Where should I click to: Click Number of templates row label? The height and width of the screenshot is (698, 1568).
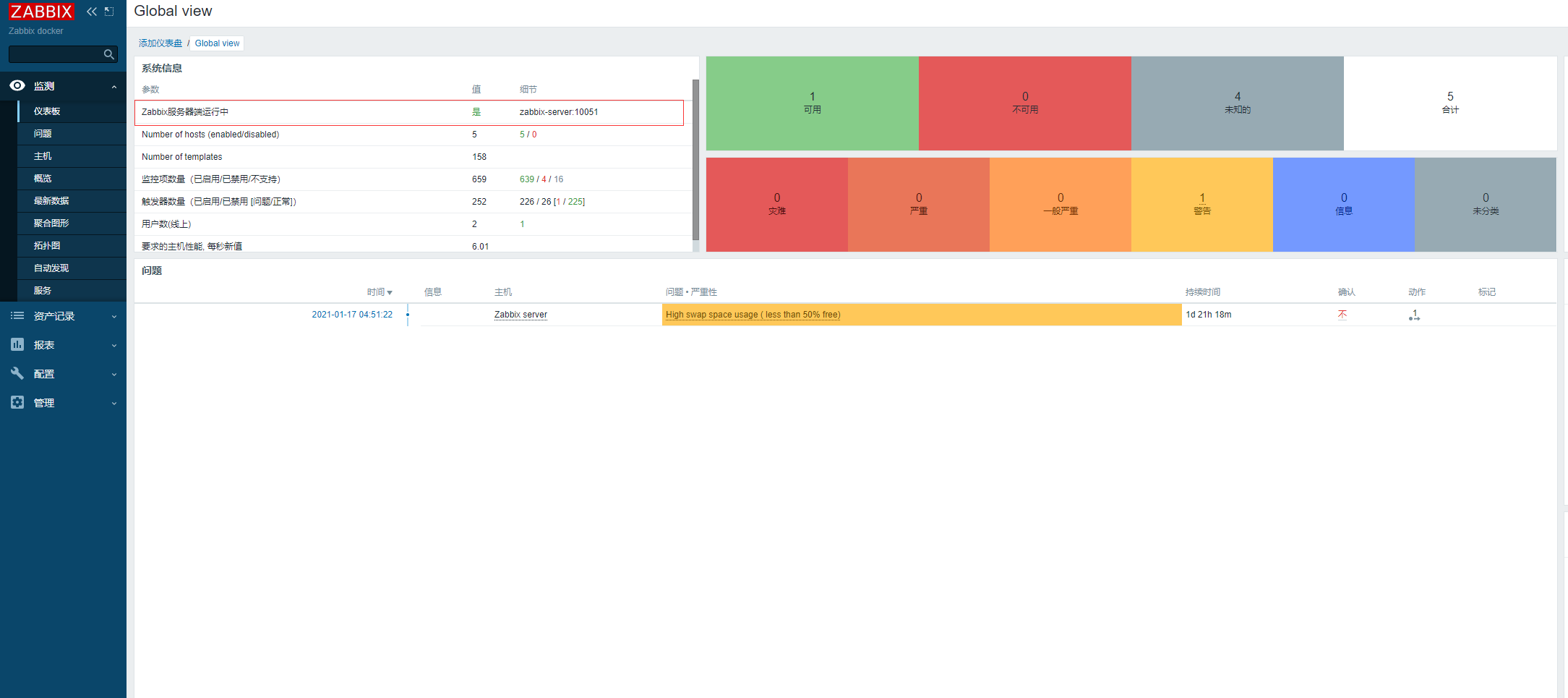(x=182, y=157)
